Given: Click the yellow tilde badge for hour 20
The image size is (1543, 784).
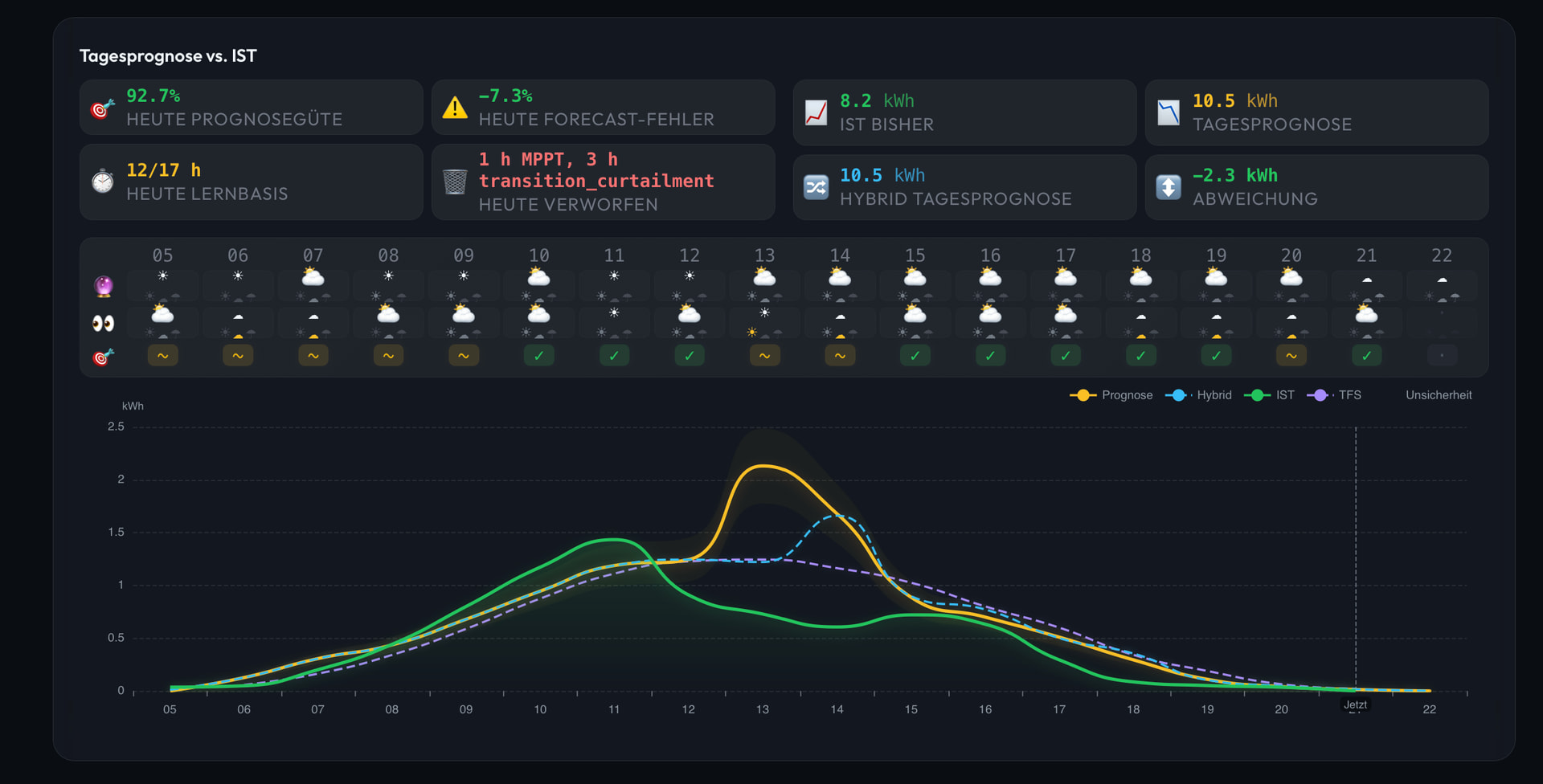Looking at the screenshot, I should [1291, 355].
